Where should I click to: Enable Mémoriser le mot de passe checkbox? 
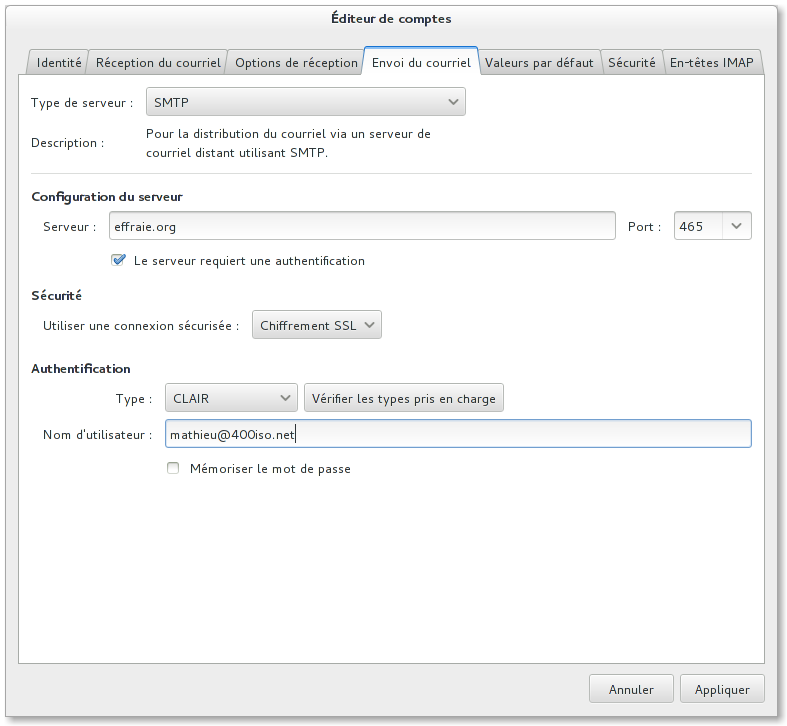point(174,468)
